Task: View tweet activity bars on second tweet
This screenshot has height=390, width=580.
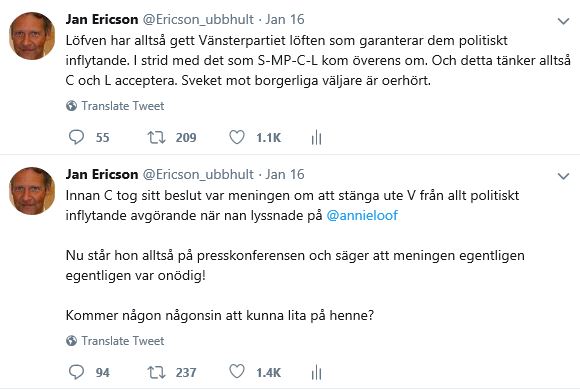Action: tap(316, 372)
